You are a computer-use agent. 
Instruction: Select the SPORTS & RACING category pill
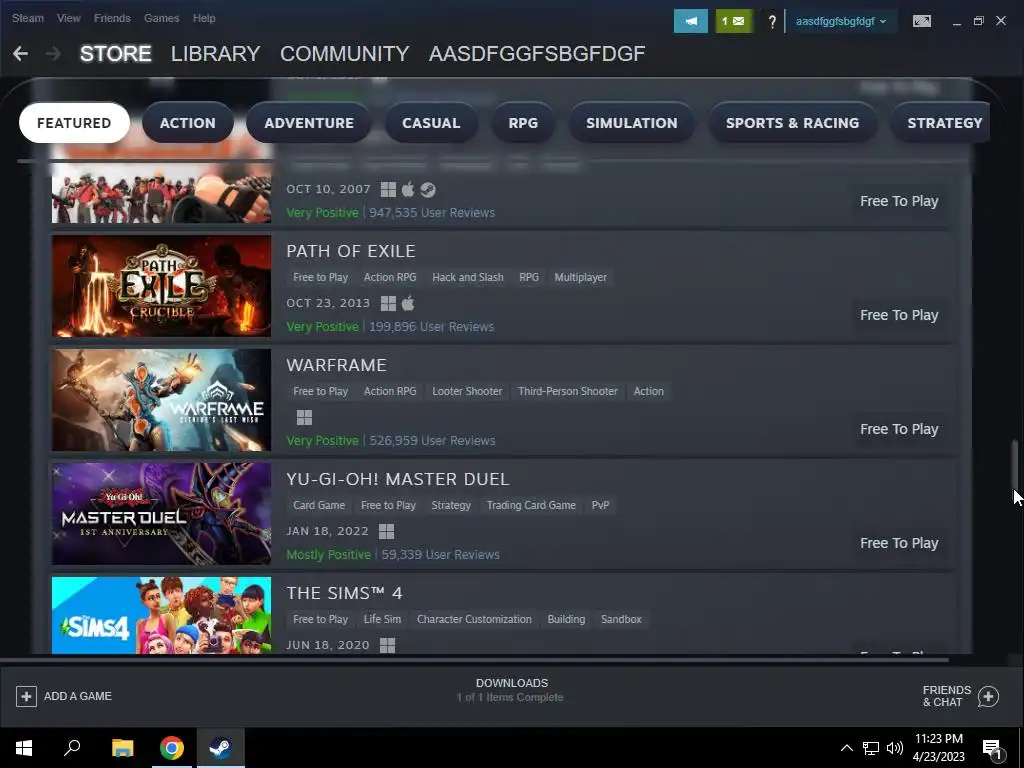pos(792,123)
